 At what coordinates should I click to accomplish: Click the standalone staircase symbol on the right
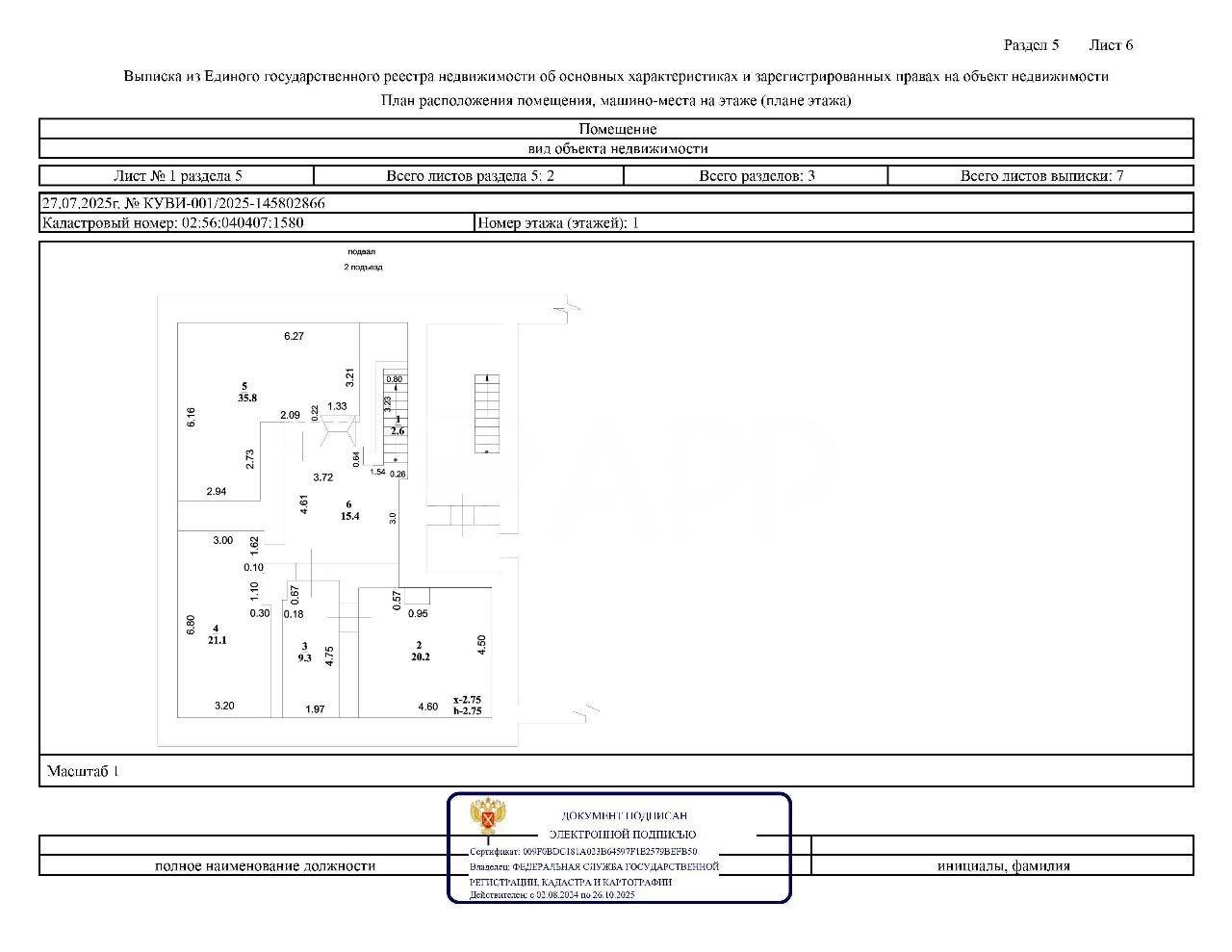point(487,414)
